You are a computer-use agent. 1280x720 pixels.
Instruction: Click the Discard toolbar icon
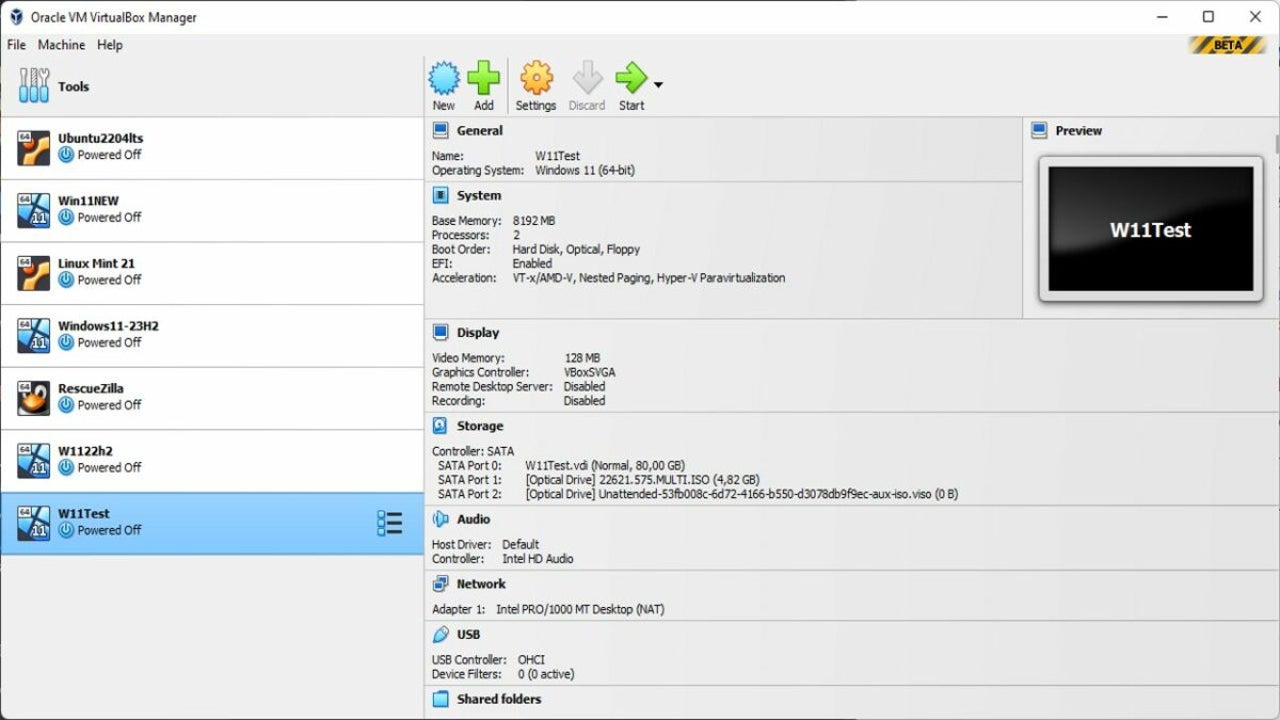[588, 78]
